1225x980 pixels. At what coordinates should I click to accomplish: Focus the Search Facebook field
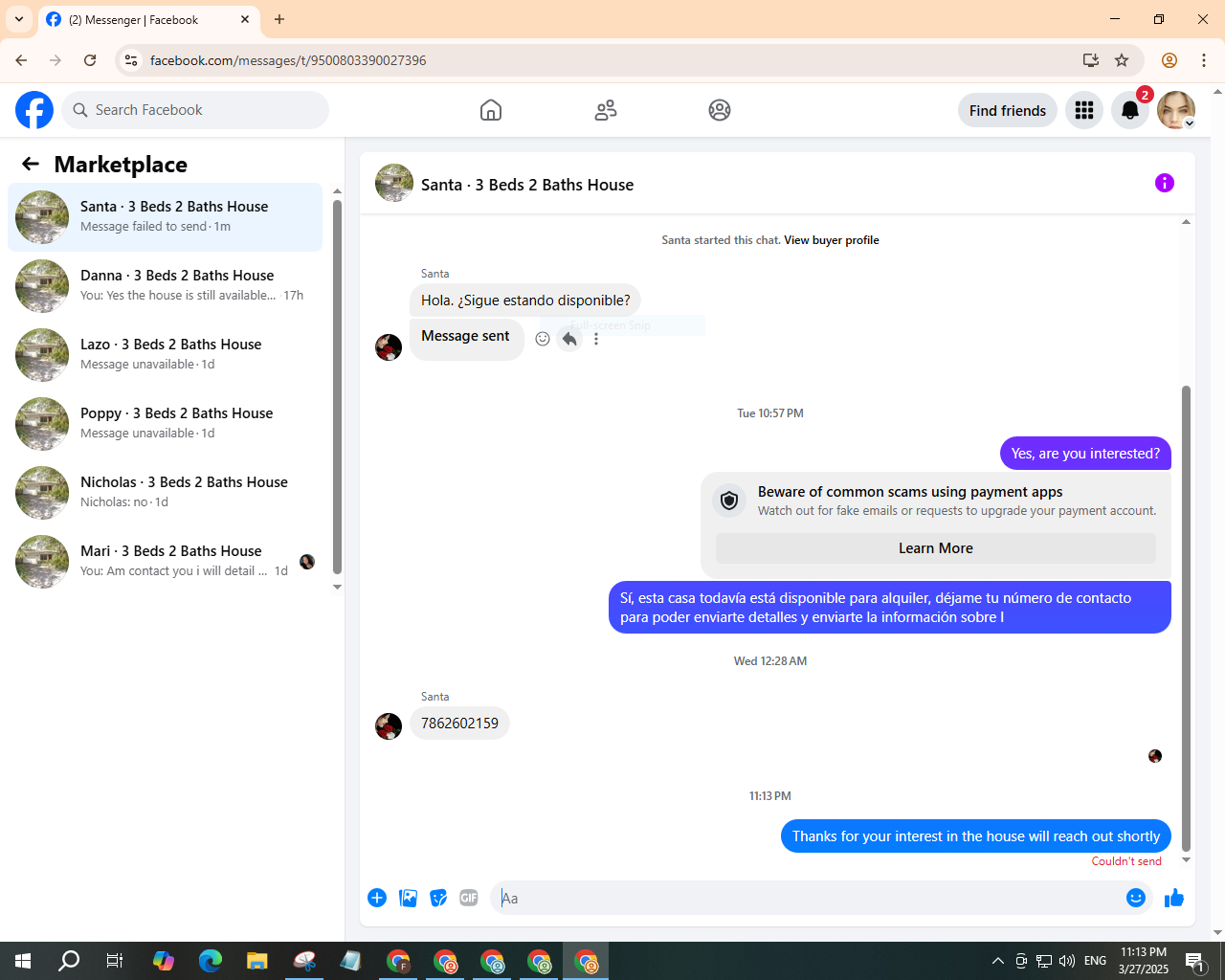click(195, 110)
